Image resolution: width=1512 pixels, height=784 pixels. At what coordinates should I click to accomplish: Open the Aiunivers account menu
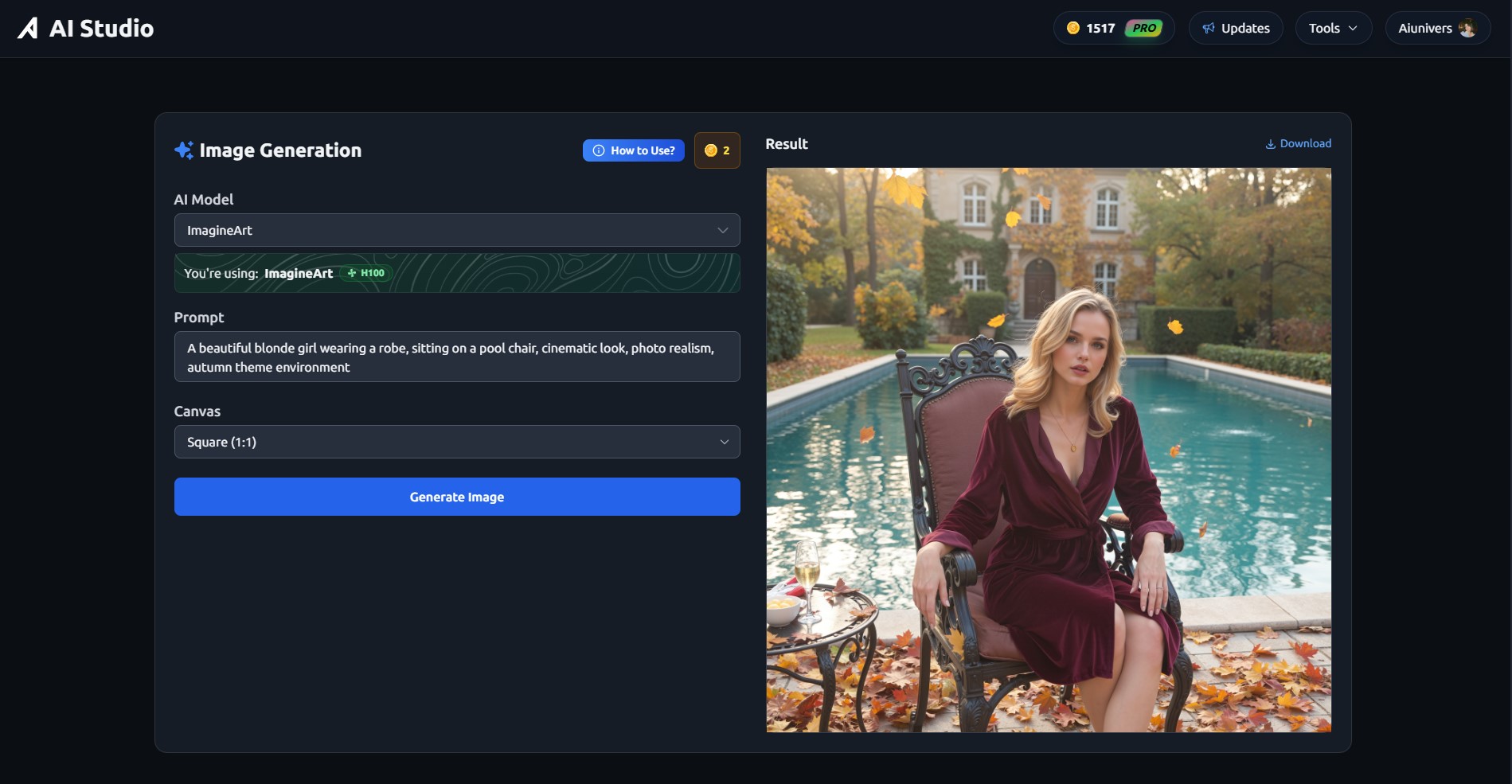1424,29
